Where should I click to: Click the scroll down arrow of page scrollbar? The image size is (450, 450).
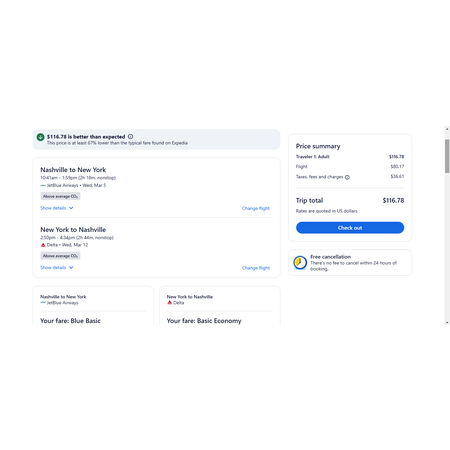(447, 322)
